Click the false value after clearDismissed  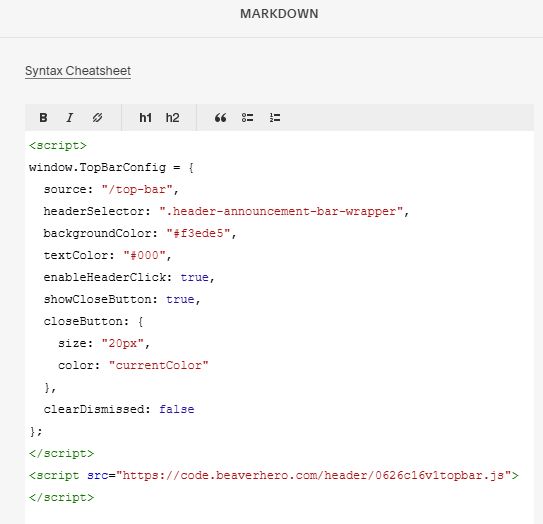tap(177, 409)
